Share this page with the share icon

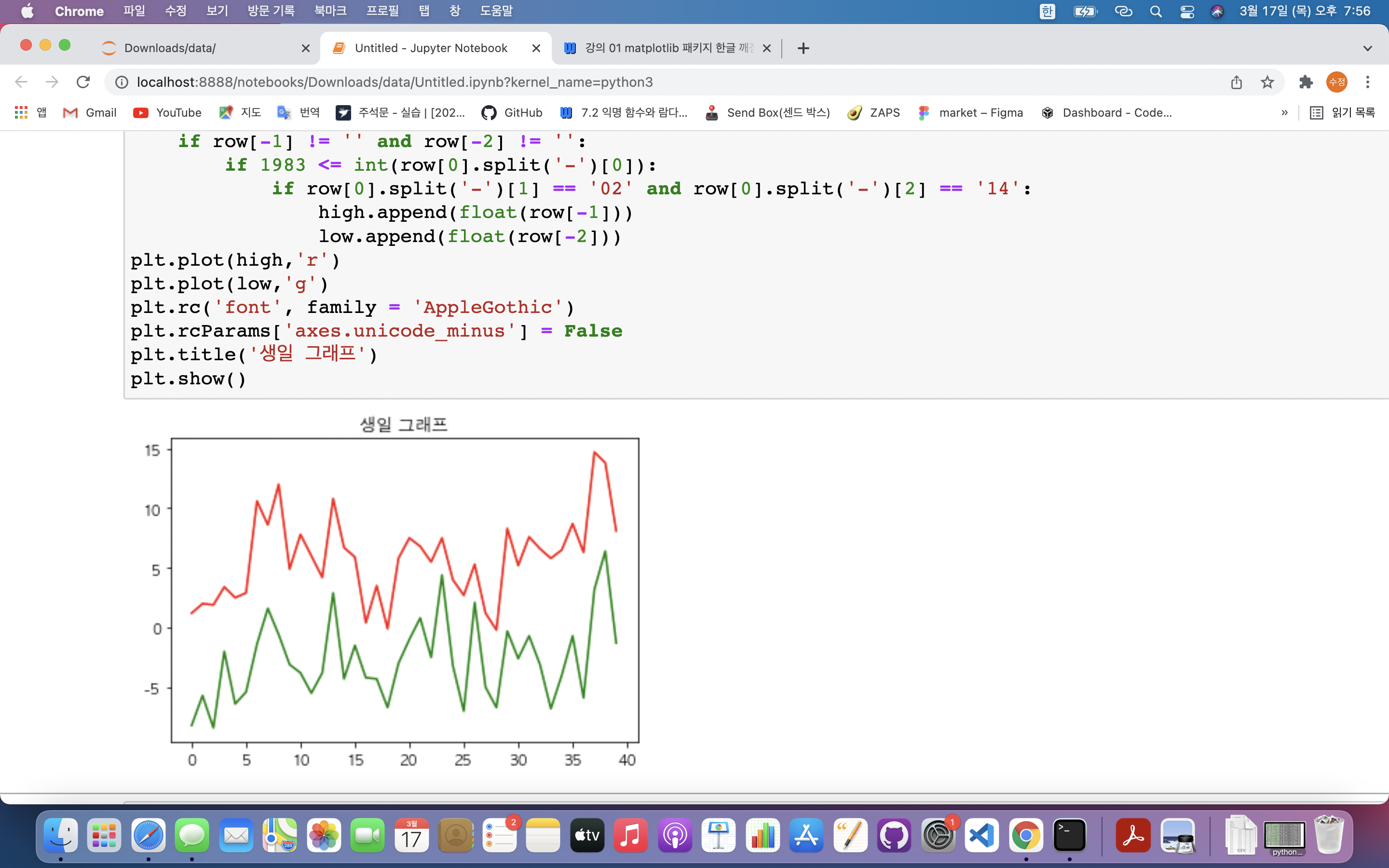pyautogui.click(x=1236, y=82)
